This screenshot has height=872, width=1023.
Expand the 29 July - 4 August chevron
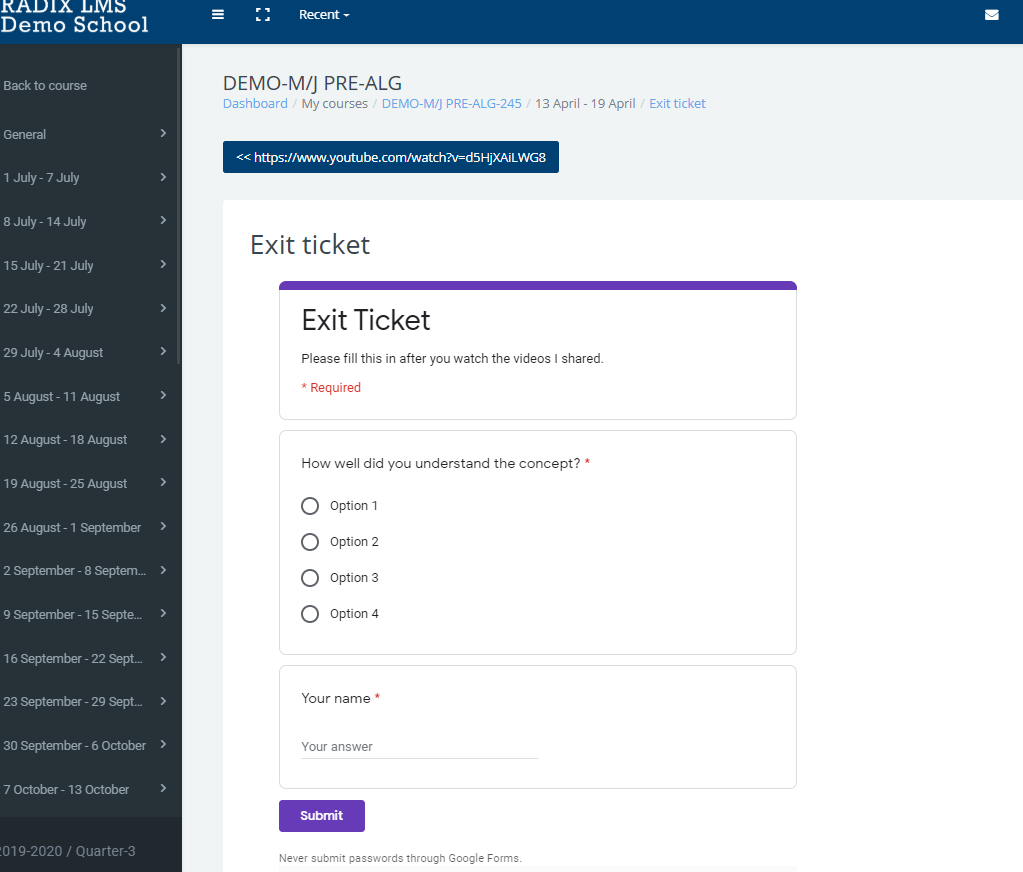[163, 352]
